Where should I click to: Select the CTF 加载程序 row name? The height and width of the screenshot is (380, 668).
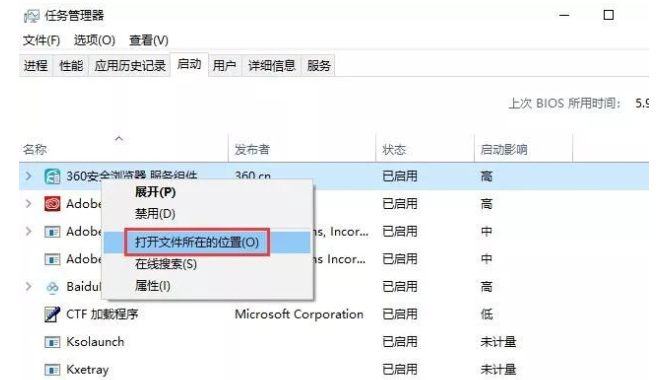[102, 314]
